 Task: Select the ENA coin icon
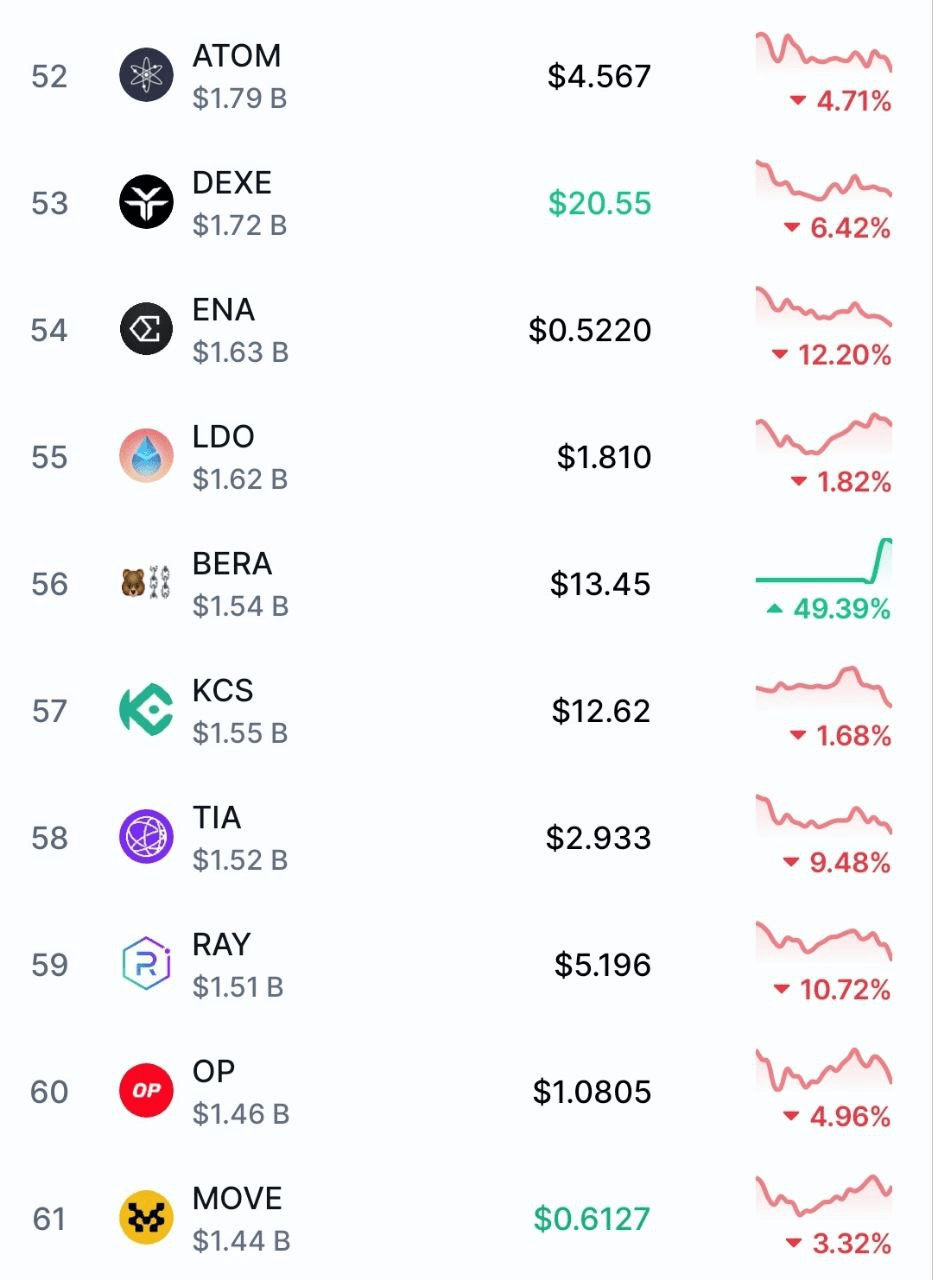(147, 330)
